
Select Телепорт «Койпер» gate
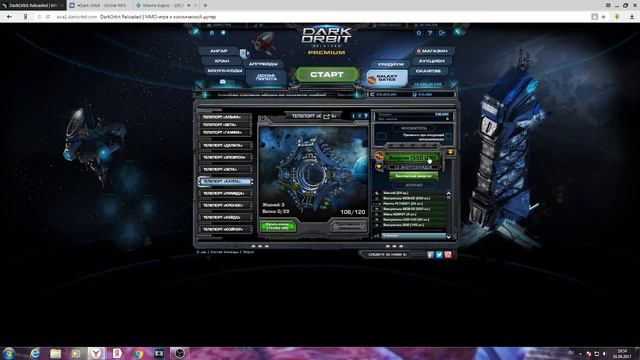225,229
